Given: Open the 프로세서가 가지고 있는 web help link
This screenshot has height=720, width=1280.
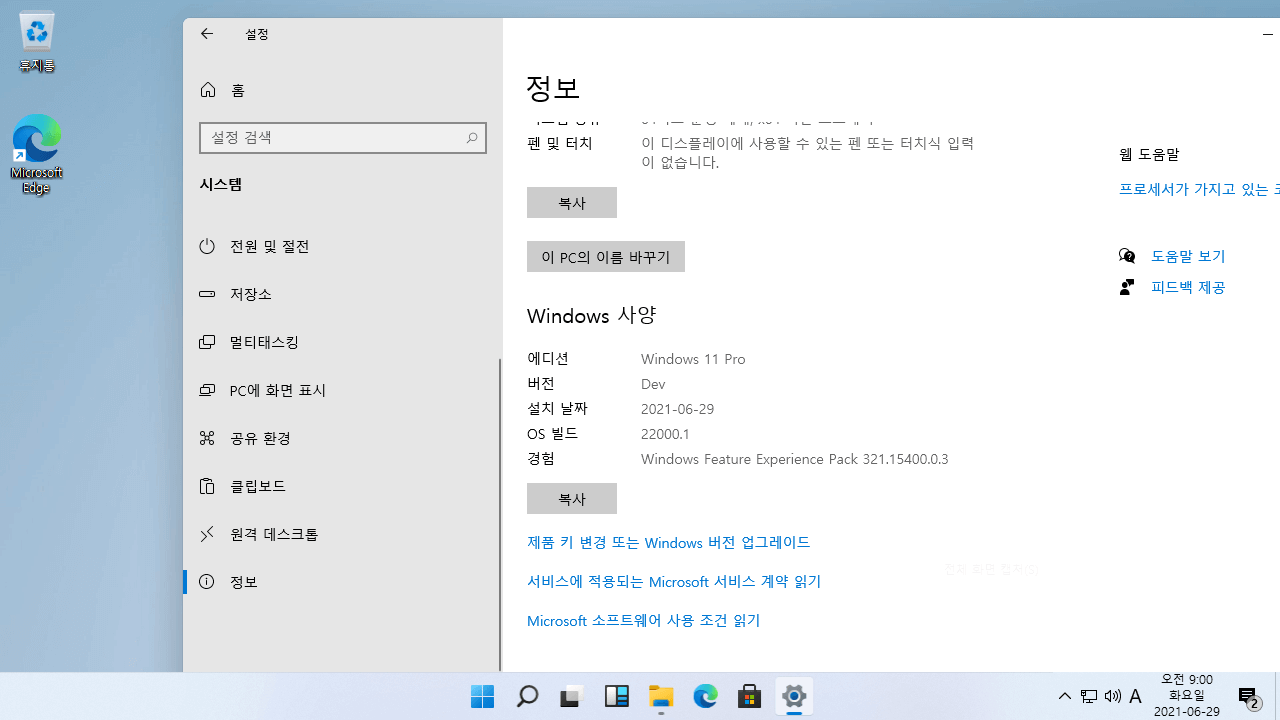Looking at the screenshot, I should [1199, 189].
